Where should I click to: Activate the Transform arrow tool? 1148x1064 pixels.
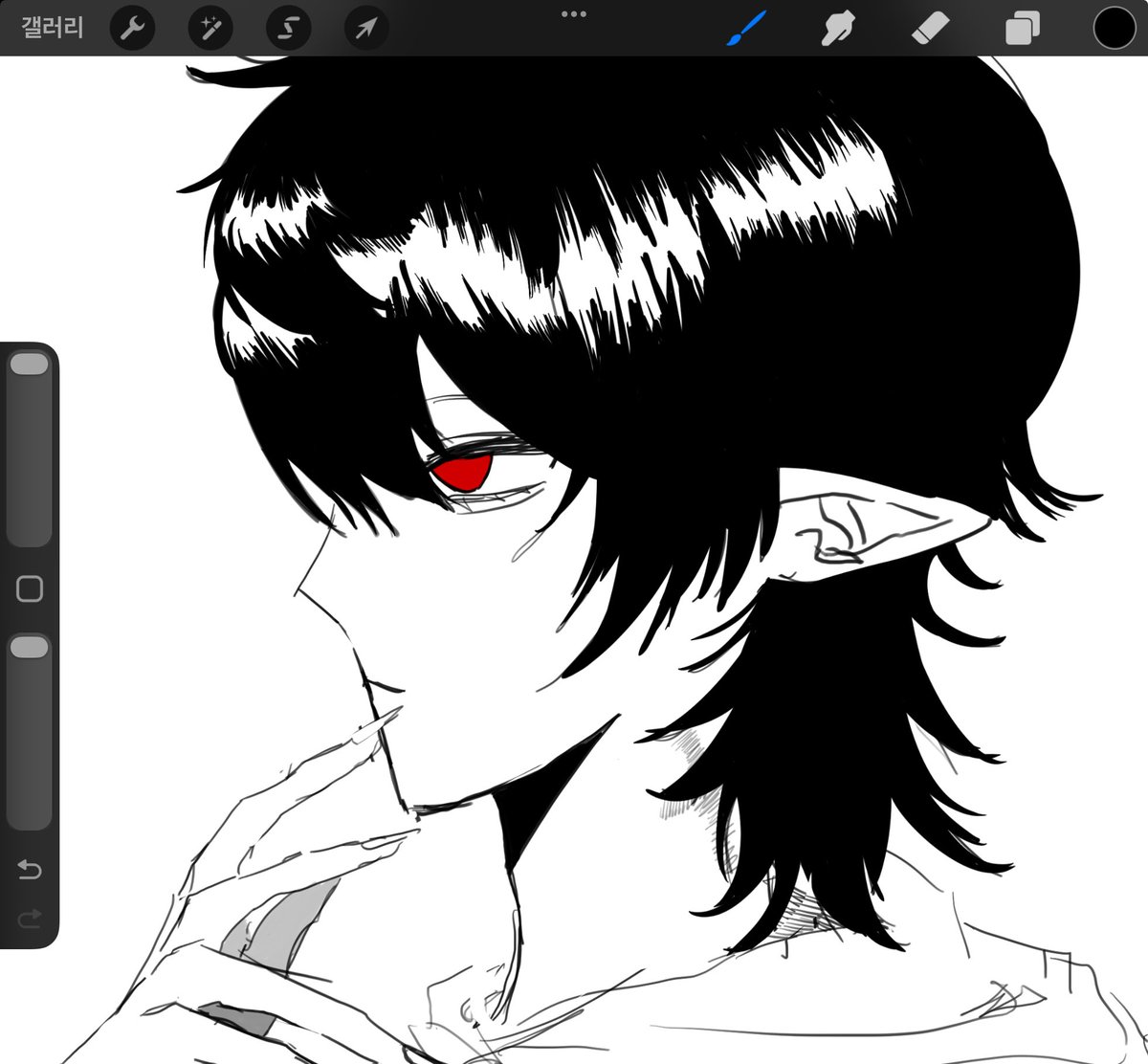tap(365, 29)
